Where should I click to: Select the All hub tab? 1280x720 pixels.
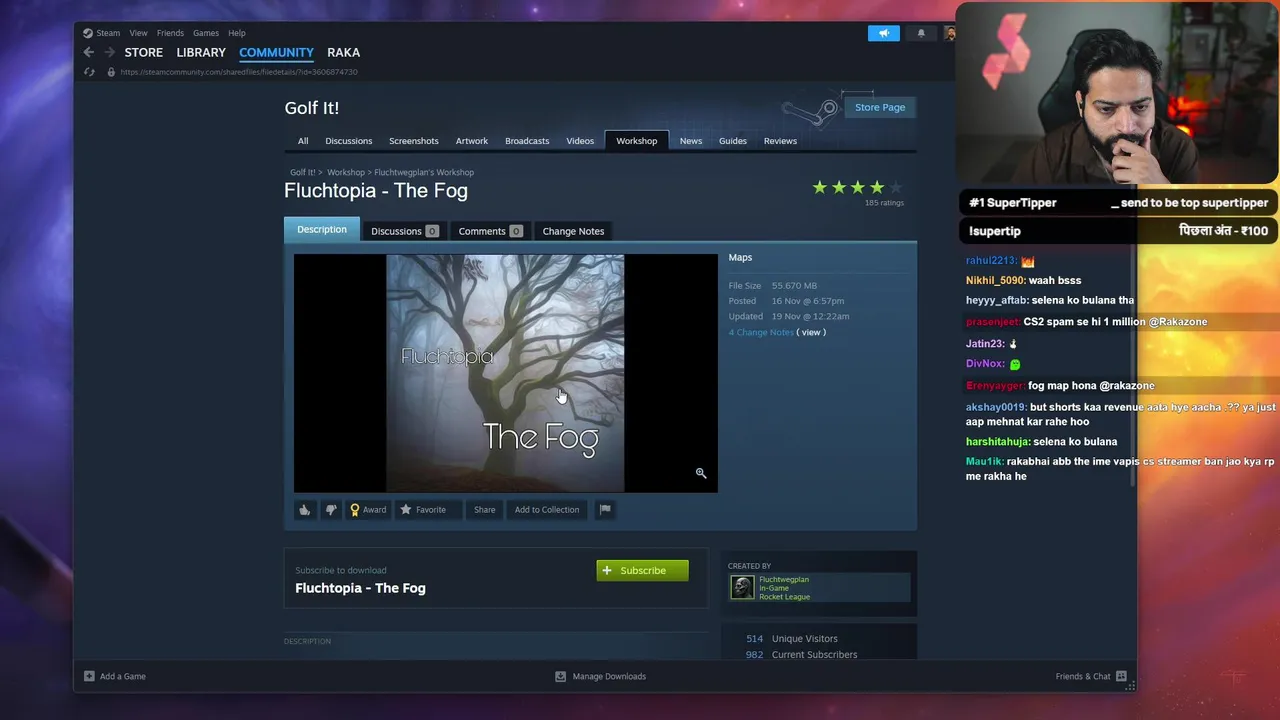(303, 141)
